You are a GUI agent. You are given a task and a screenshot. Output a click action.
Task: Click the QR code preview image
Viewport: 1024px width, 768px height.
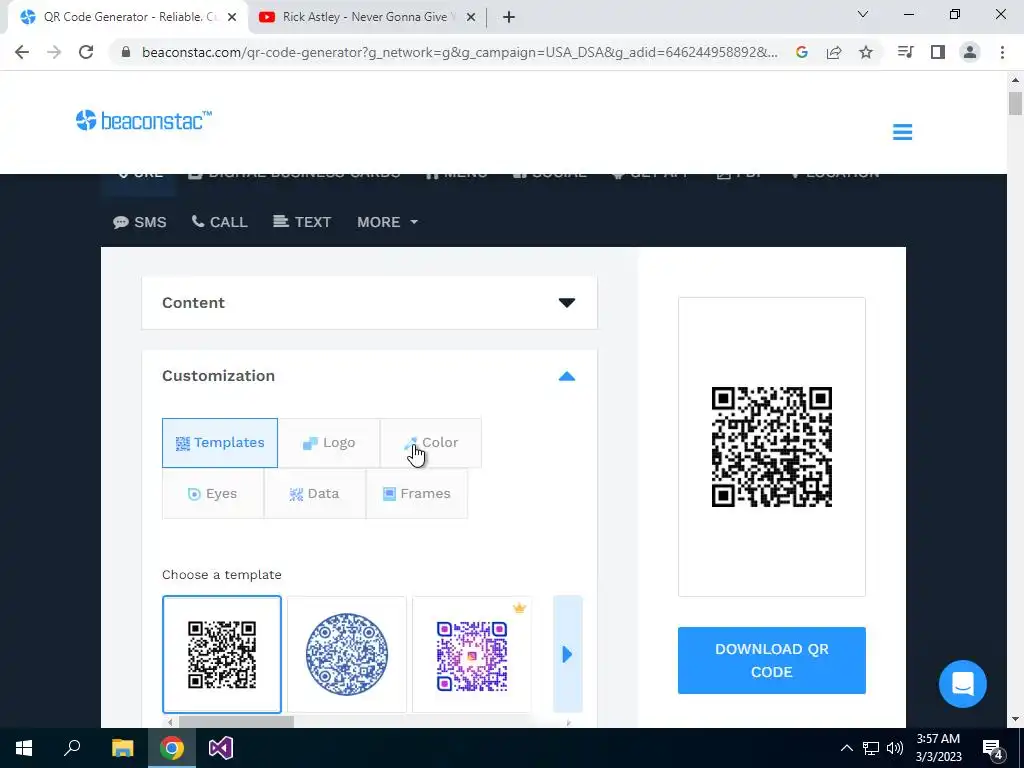772,447
